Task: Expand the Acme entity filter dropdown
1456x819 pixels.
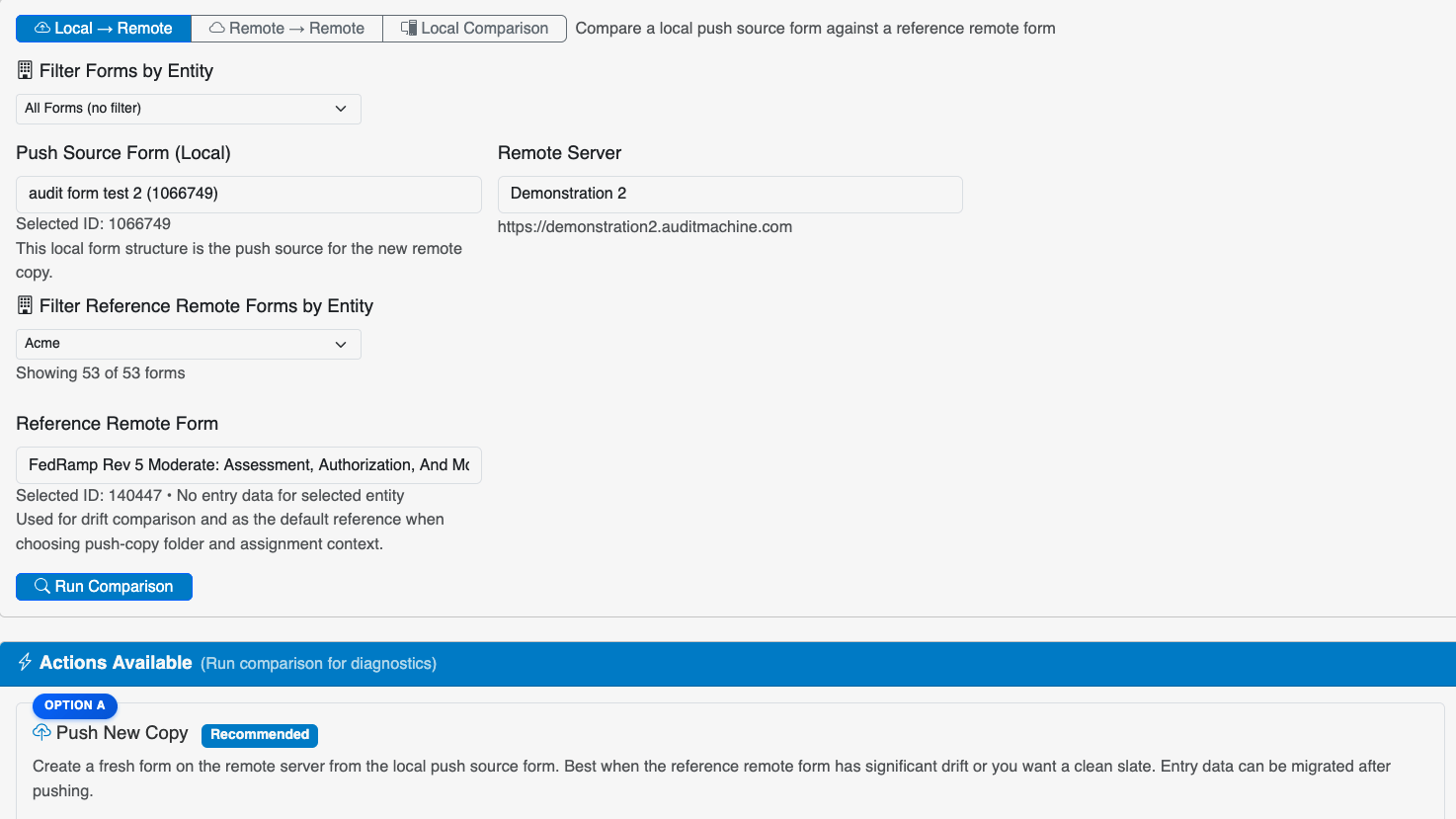Action: point(188,344)
